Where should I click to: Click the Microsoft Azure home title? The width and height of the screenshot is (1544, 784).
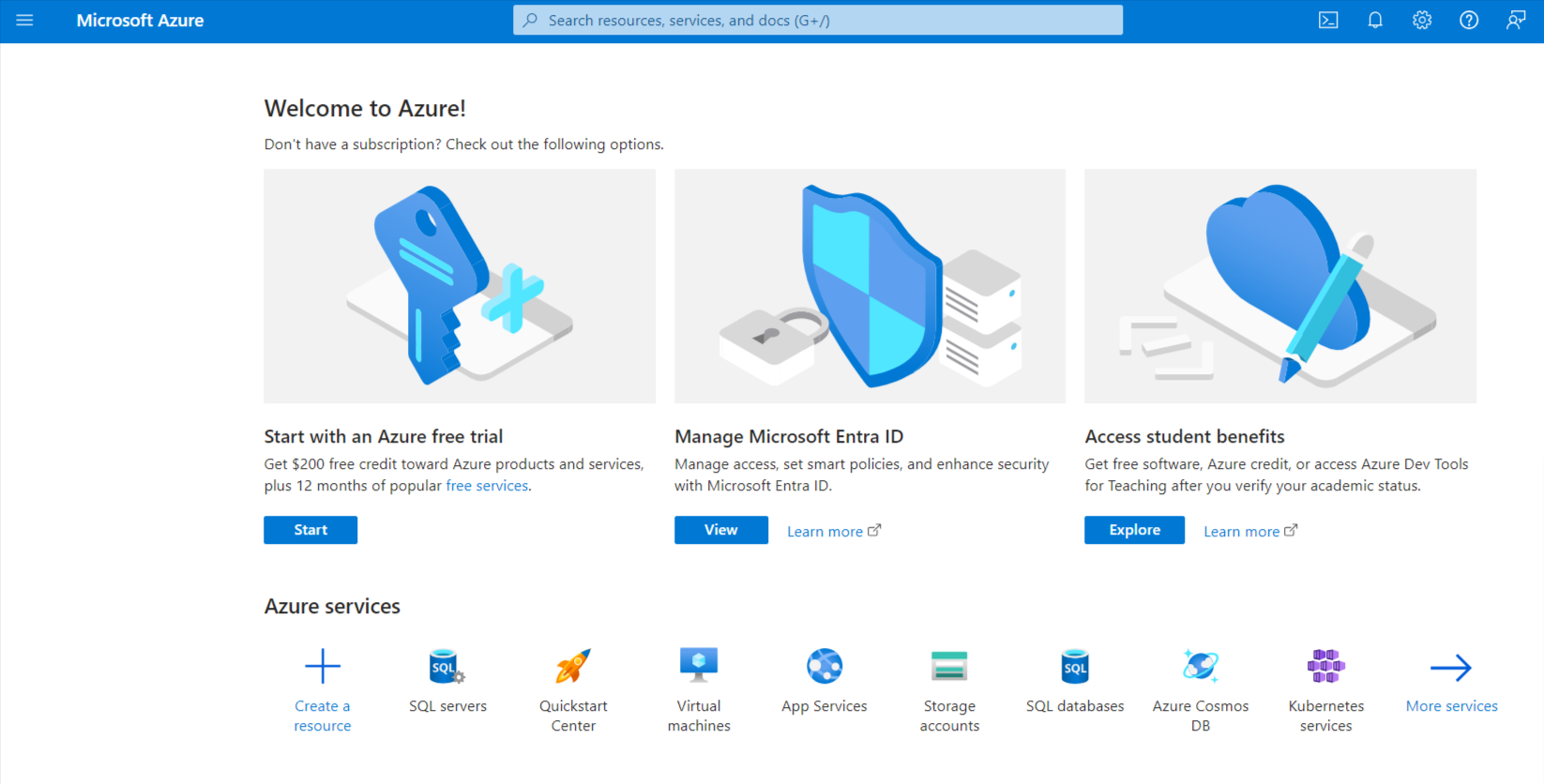(140, 20)
